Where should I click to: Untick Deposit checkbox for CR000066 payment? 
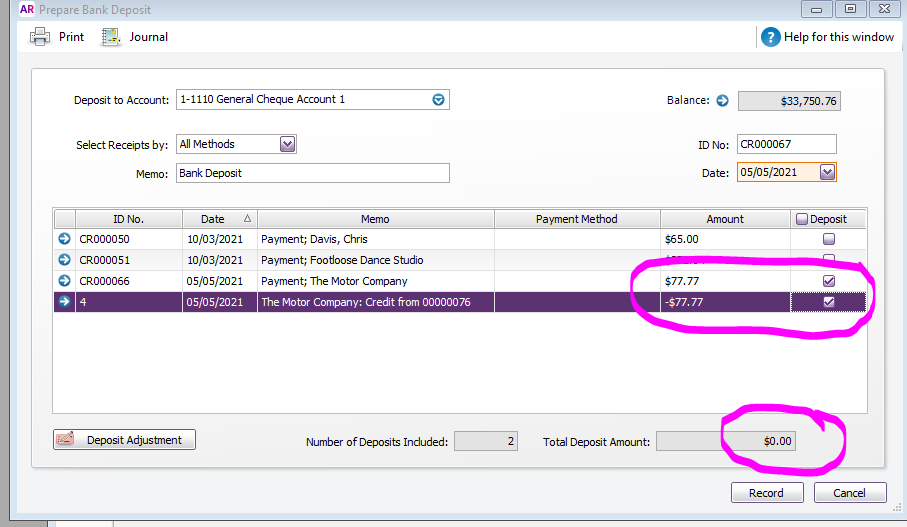[x=828, y=281]
